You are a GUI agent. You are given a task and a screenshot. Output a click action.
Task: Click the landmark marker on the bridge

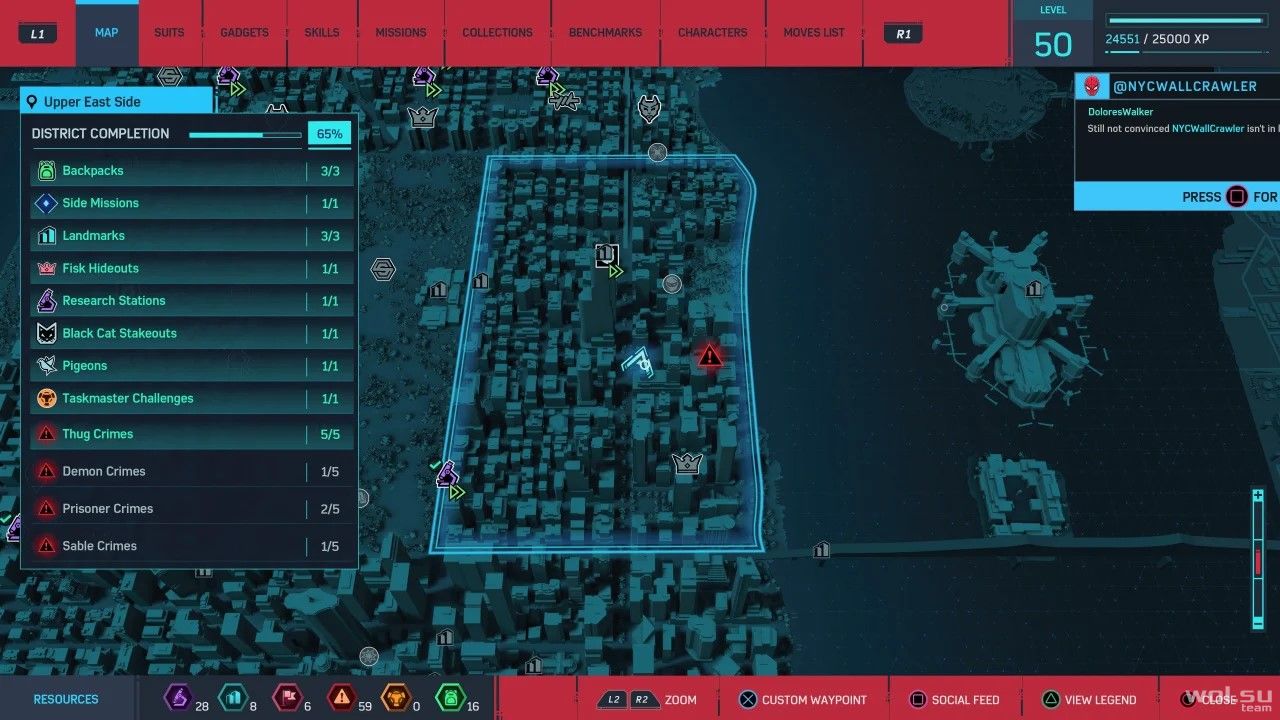tap(822, 550)
